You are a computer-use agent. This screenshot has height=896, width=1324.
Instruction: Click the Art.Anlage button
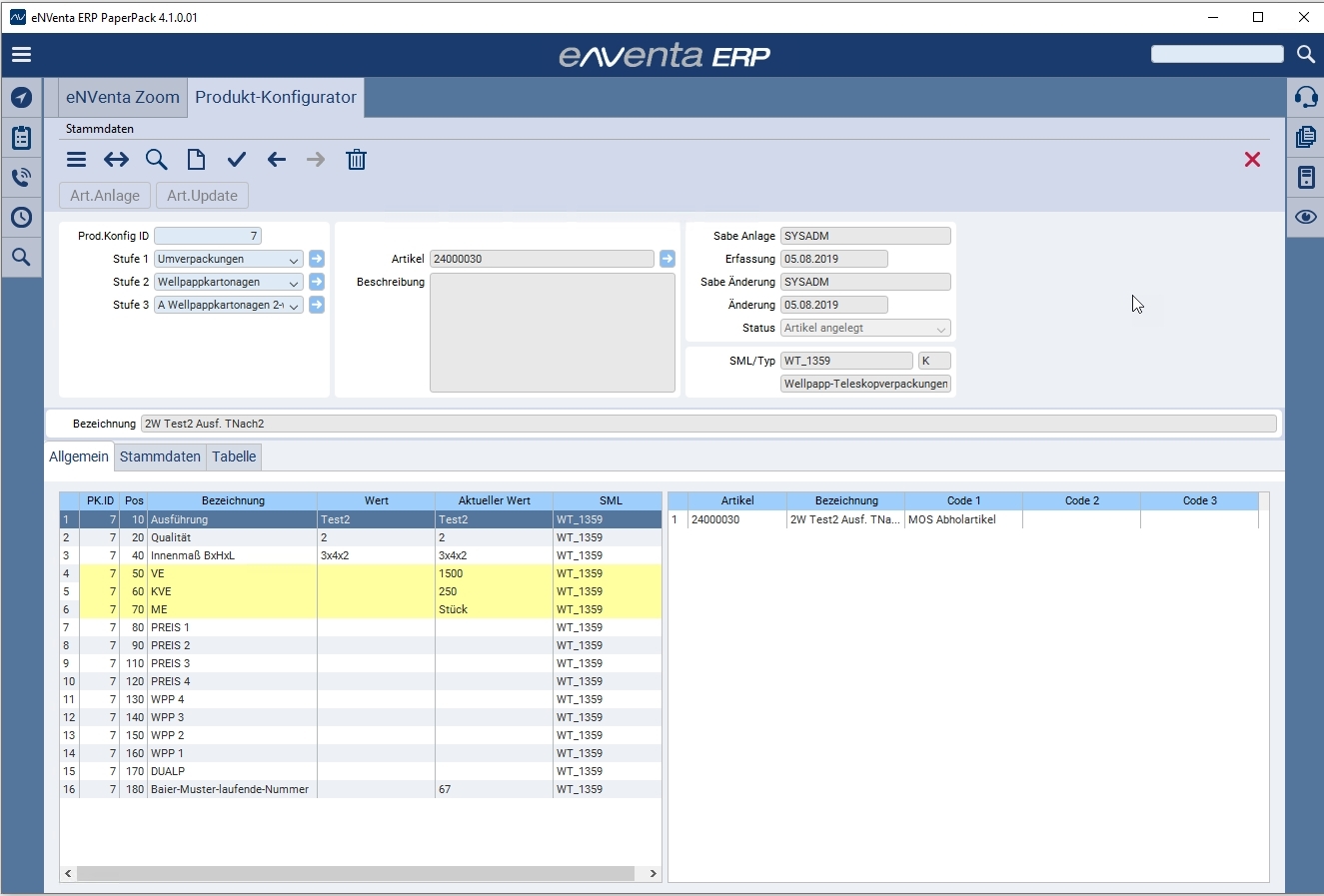pos(105,196)
